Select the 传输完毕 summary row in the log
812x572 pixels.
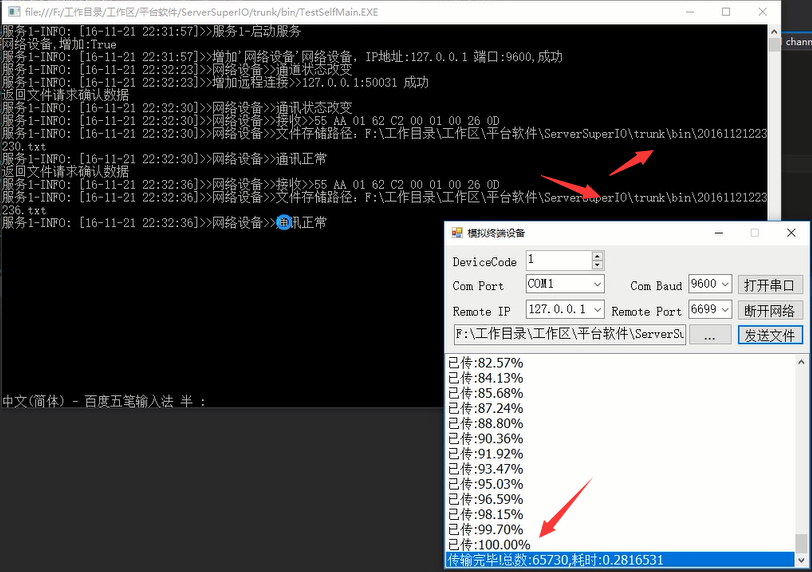pos(620,560)
